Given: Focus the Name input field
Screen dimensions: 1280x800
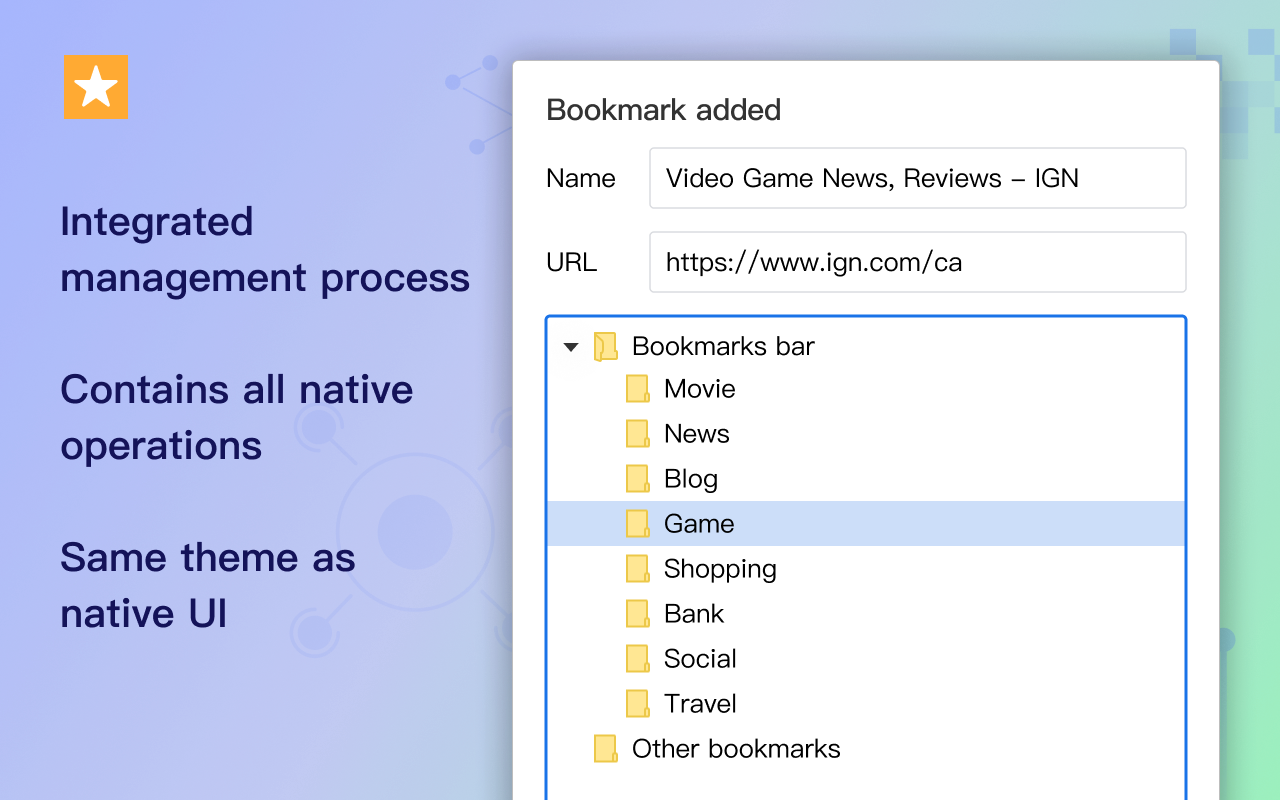Looking at the screenshot, I should pos(918,178).
